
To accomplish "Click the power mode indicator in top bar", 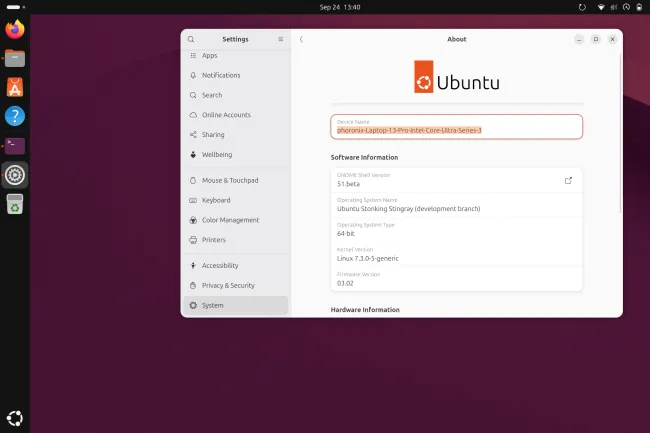I will [x=626, y=7].
